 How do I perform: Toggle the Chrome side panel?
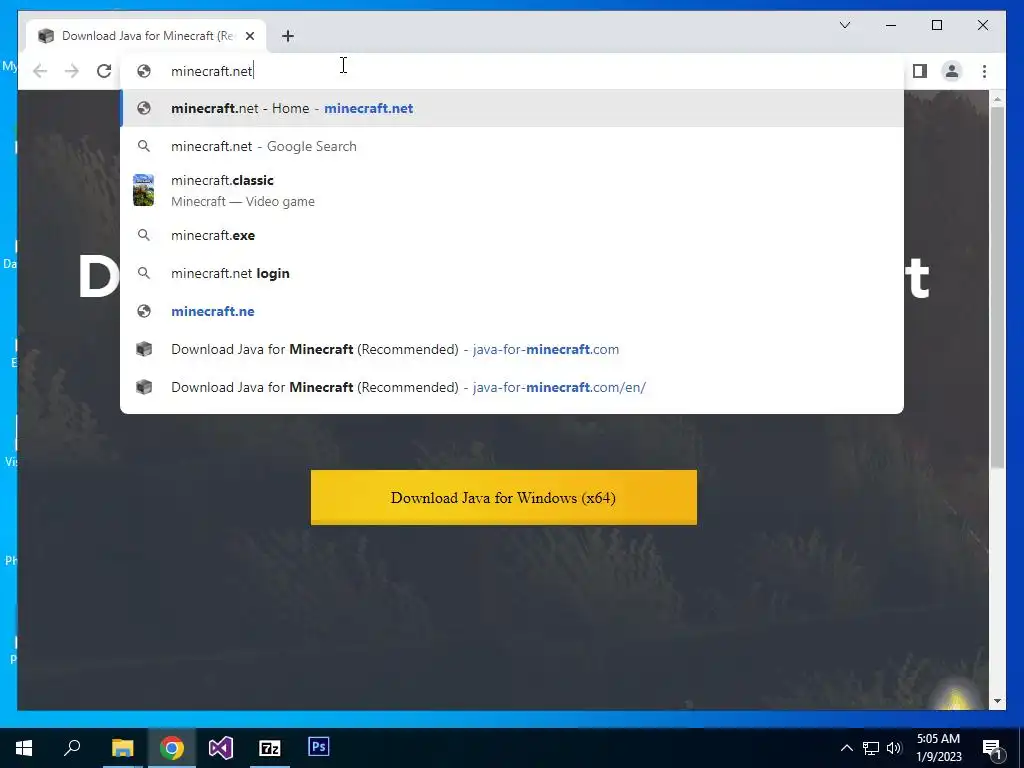[920, 71]
